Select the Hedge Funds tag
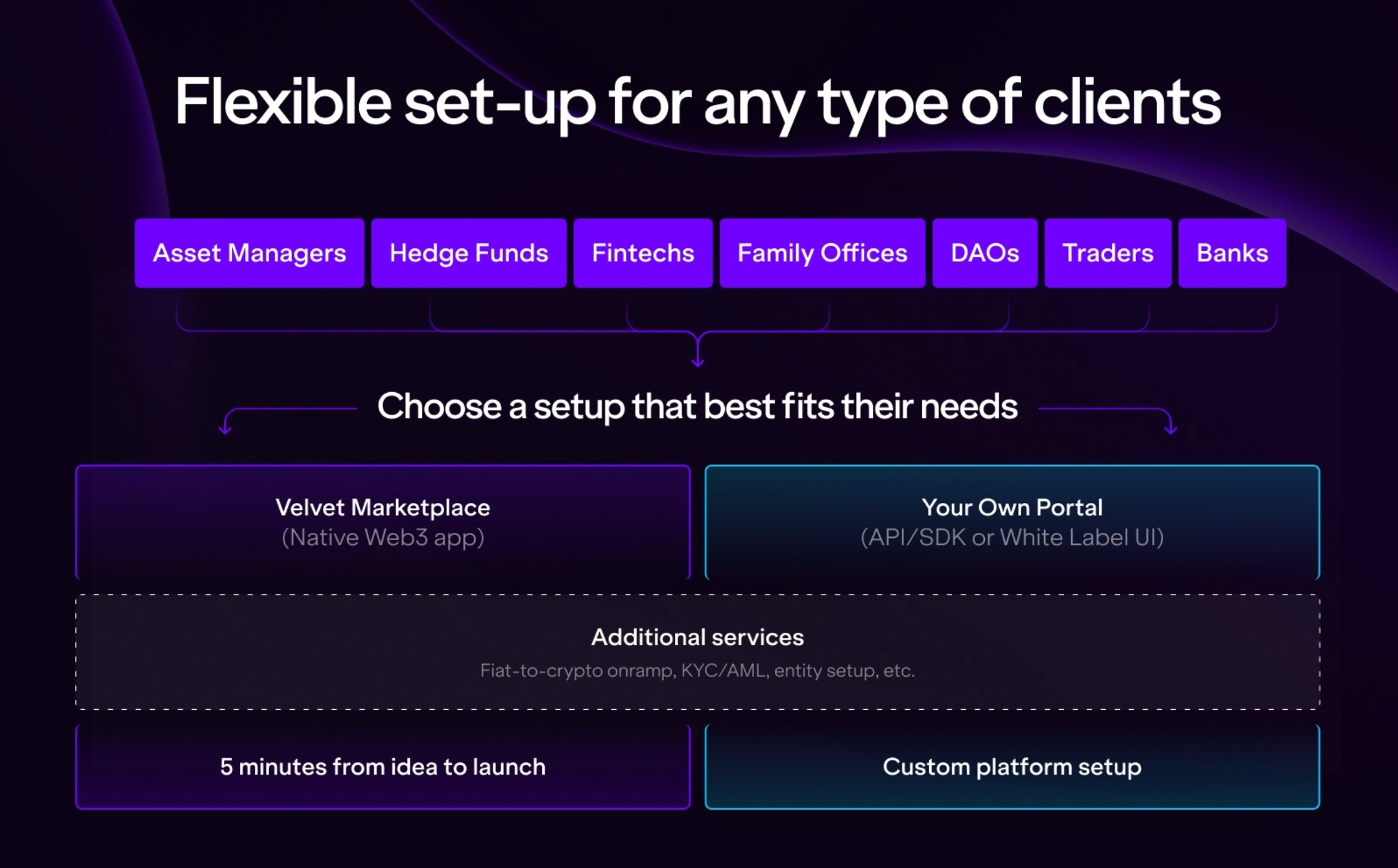This screenshot has width=1398, height=868. point(468,253)
